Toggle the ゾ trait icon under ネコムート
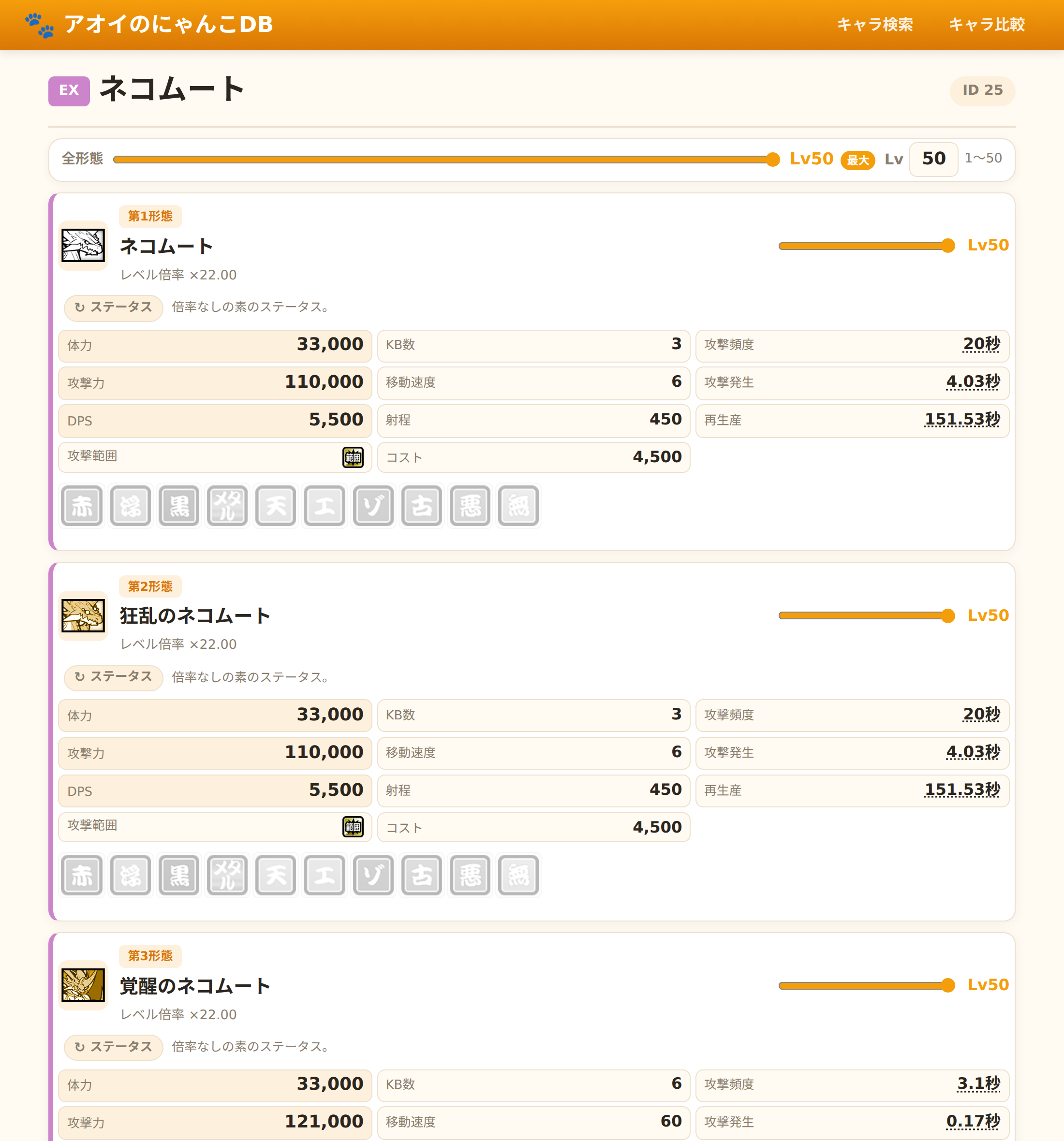 coord(373,506)
